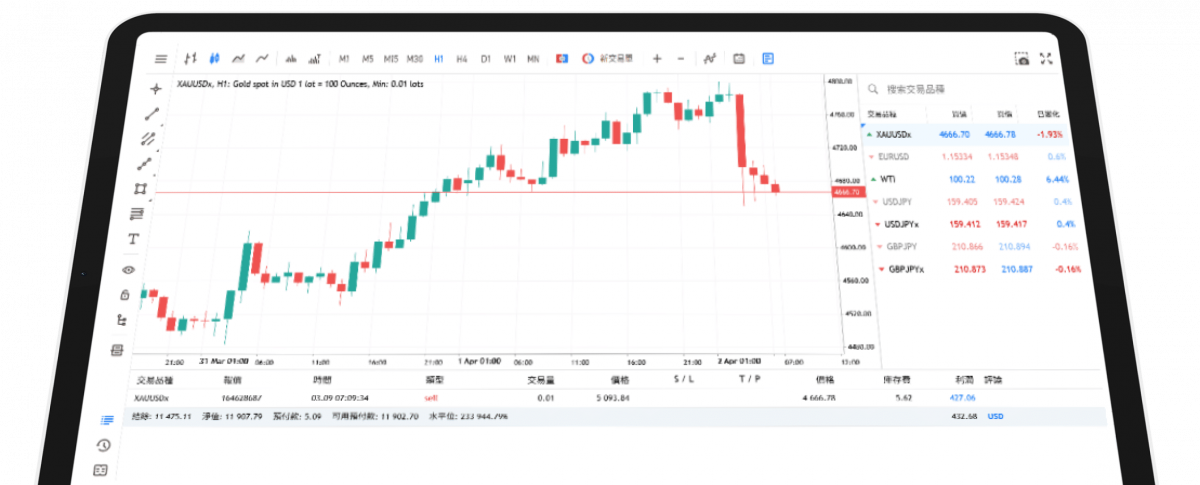Click WTI daily change 6.44%
The image size is (1200, 485).
pos(1056,179)
